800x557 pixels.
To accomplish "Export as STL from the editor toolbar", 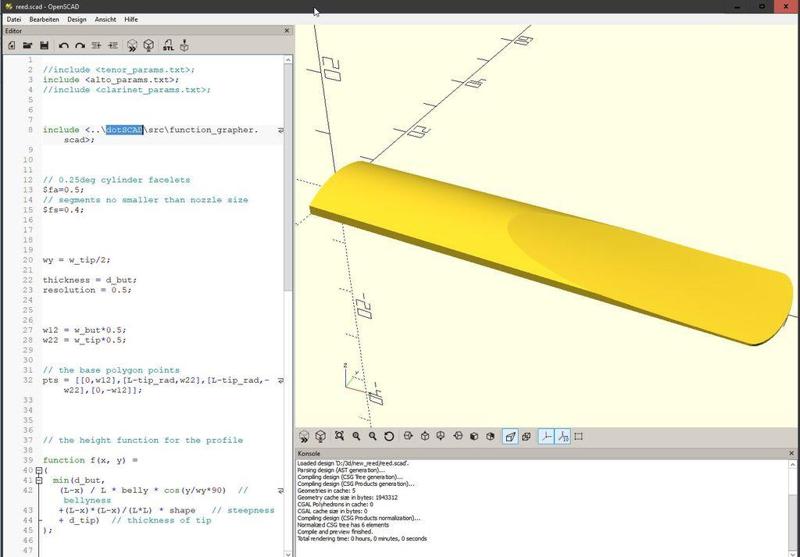I will [x=168, y=46].
